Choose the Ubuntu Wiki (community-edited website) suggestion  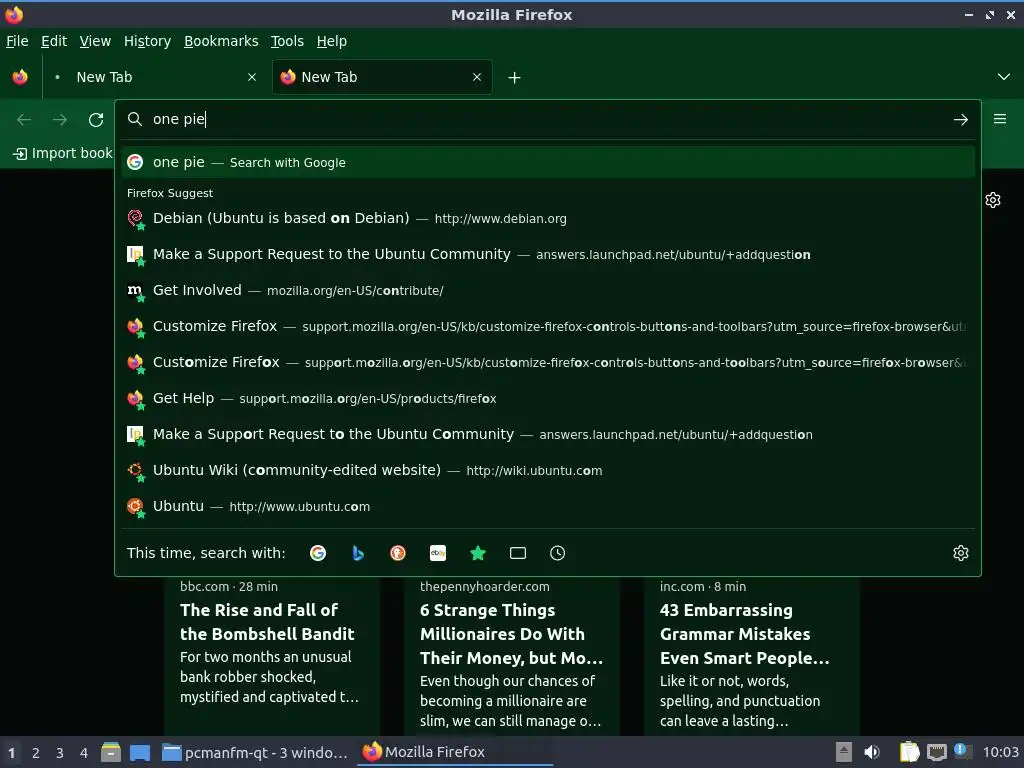pyautogui.click(x=548, y=470)
